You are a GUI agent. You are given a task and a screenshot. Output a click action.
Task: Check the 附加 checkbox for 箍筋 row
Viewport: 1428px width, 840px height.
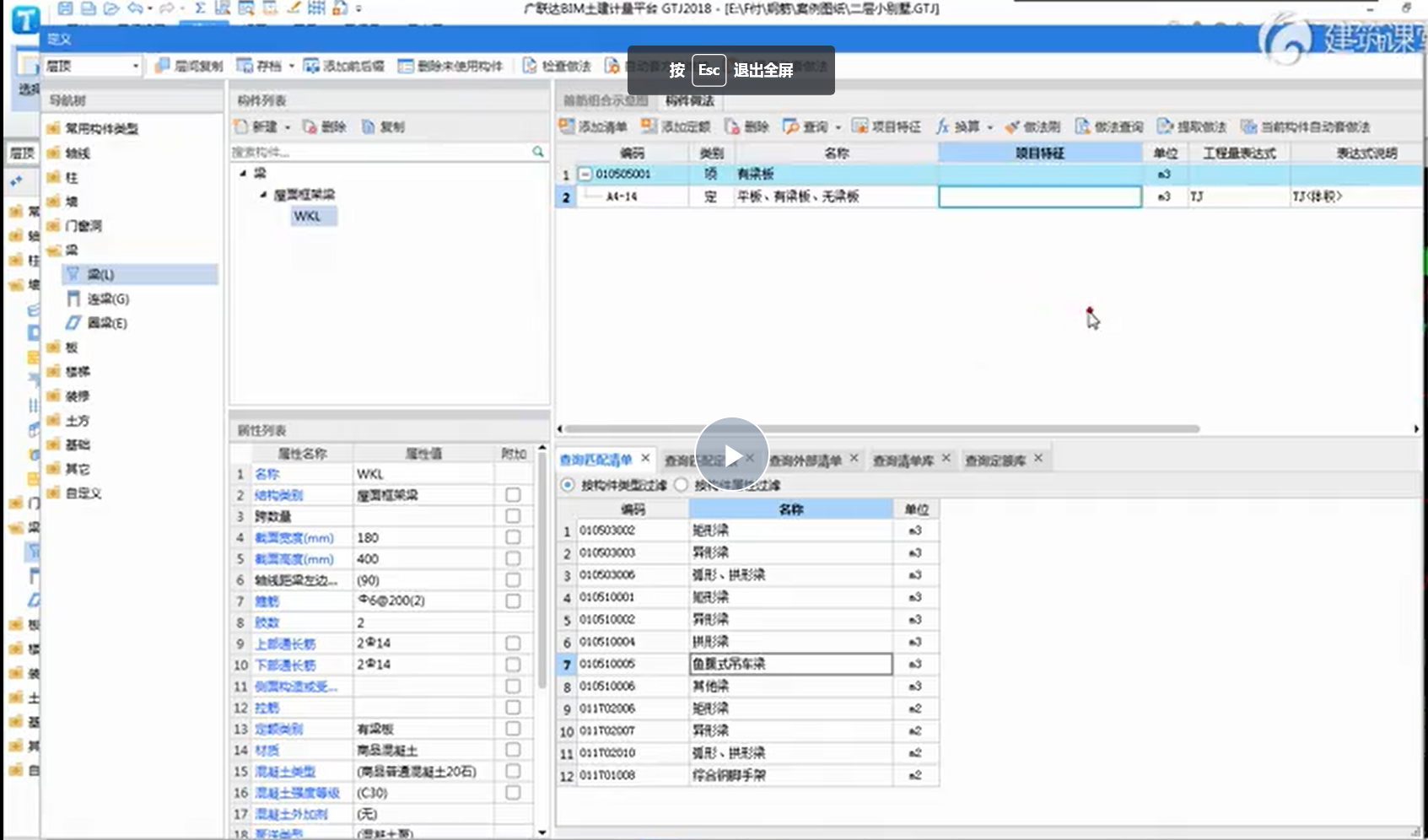click(513, 600)
